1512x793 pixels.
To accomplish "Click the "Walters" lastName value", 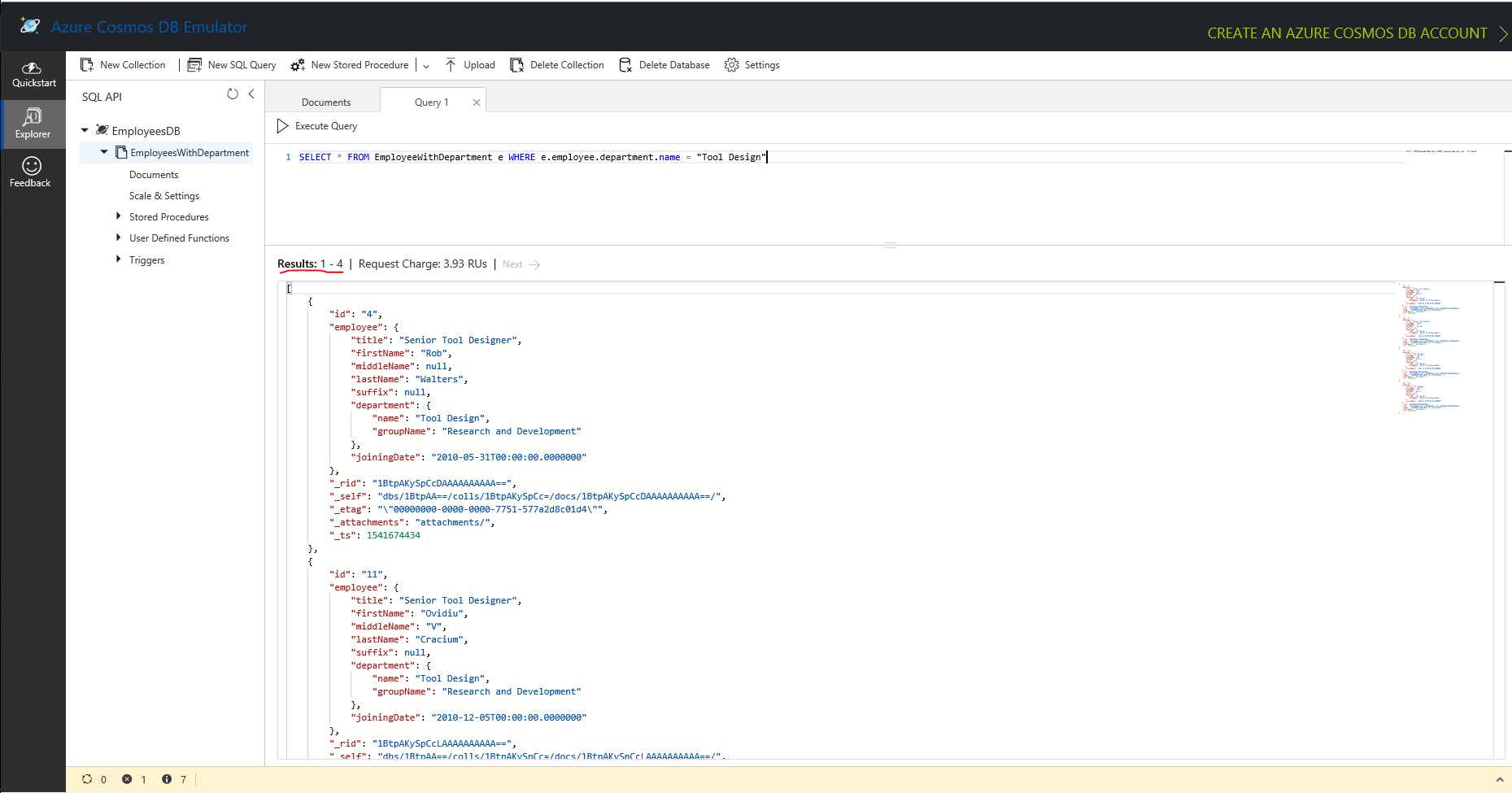I will (x=439, y=379).
